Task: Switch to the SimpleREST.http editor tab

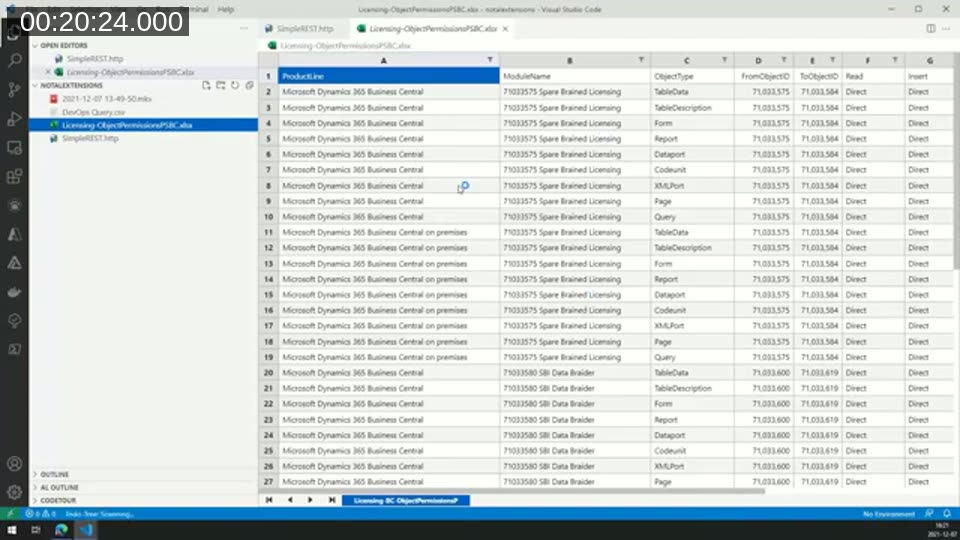Action: pos(304,29)
